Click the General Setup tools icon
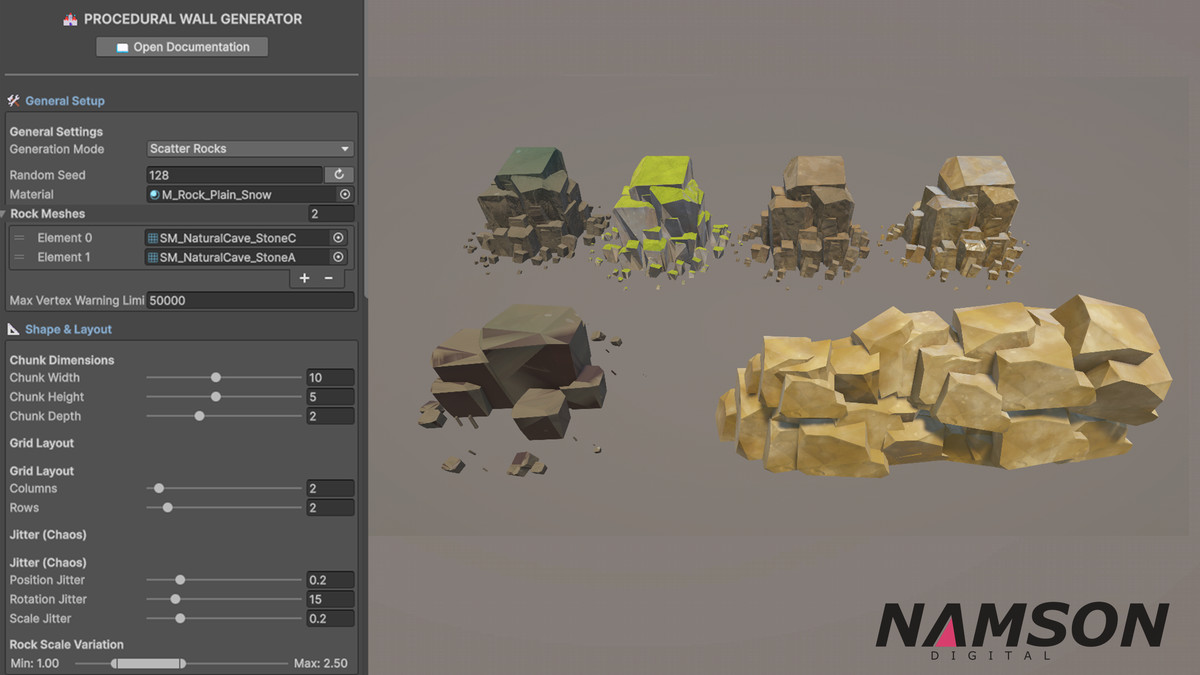Viewport: 1200px width, 675px height. 14,101
